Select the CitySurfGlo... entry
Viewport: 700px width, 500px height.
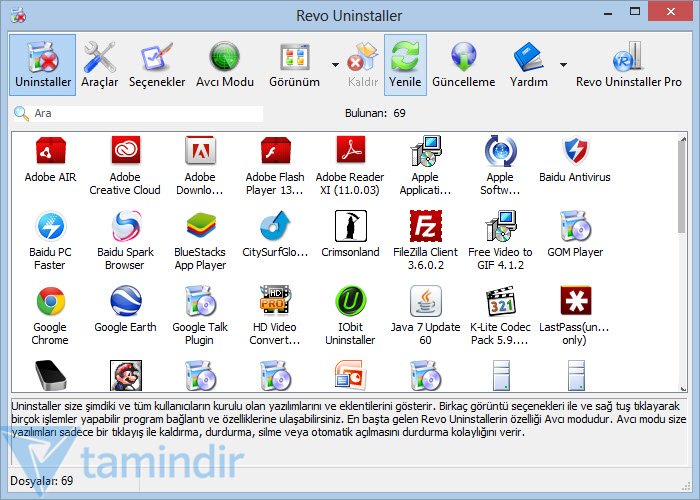pyautogui.click(x=275, y=235)
